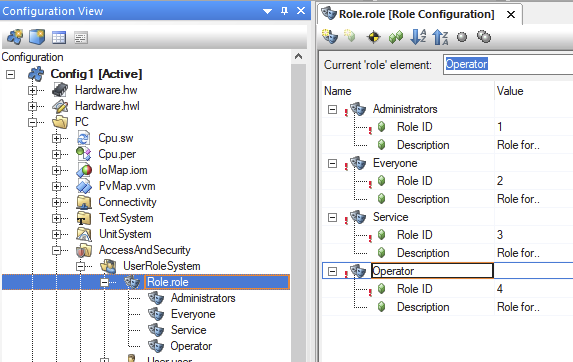This screenshot has width=573, height=362.
Task: Click the green cubes icon in the editor toolbar
Action: click(396, 37)
